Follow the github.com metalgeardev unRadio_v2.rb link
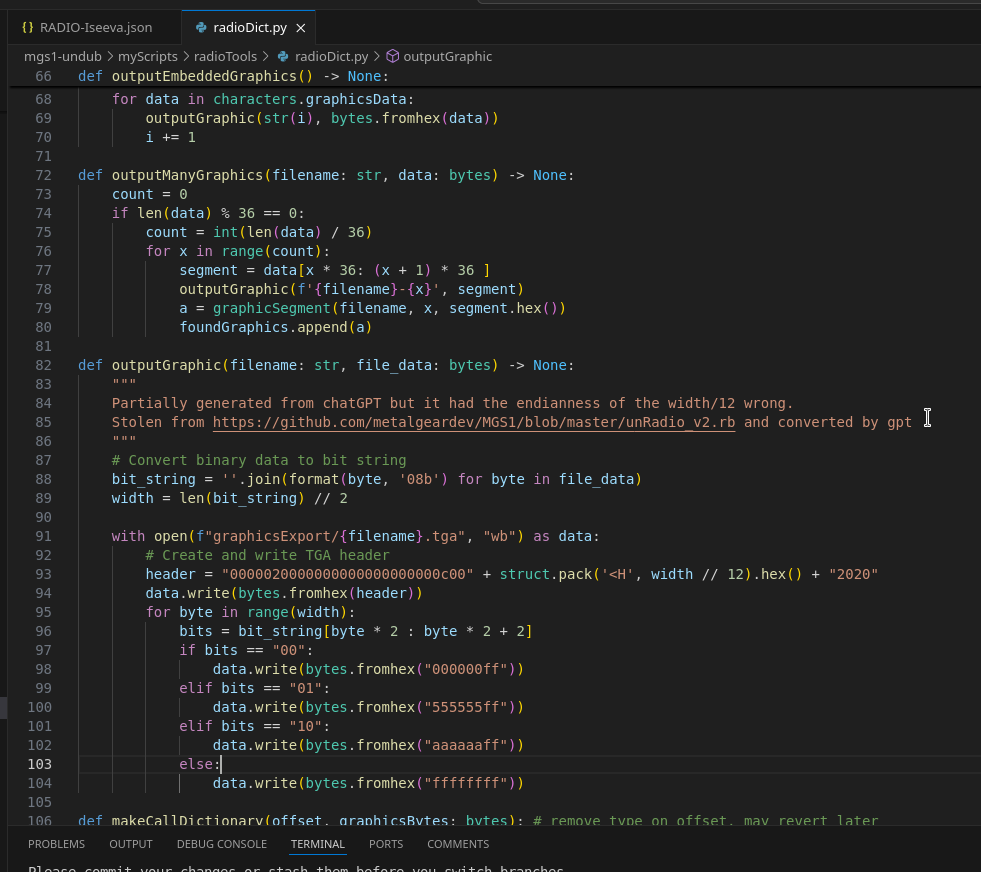981x872 pixels. point(473,422)
